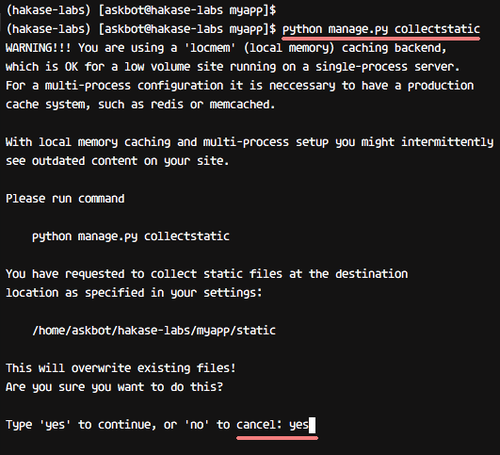Viewport: 500px width, 455px height.
Task: Click the line 'which is OK for a low volume site'
Action: 233,67
